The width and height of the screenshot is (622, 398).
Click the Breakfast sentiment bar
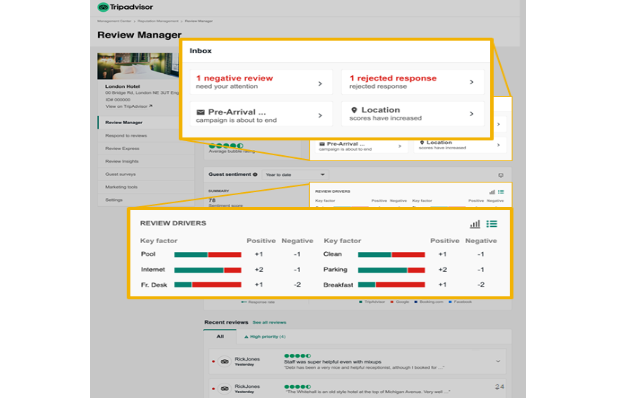pos(392,285)
